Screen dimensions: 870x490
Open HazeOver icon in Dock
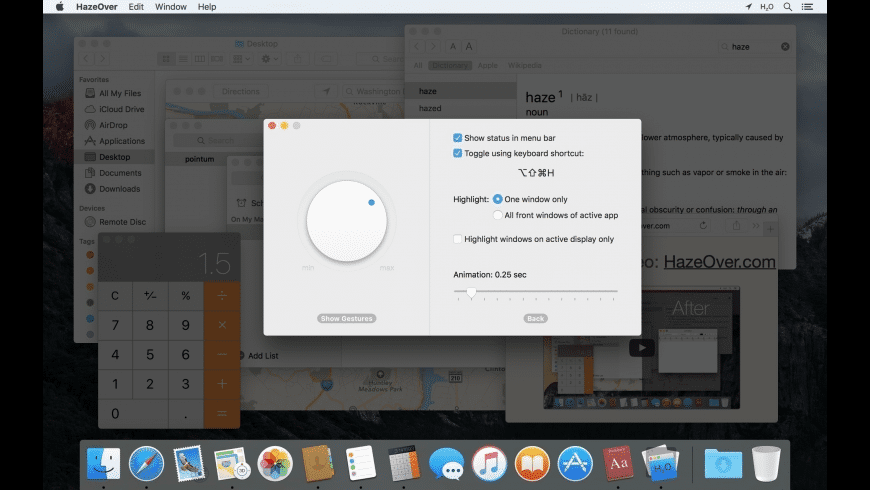click(660, 463)
